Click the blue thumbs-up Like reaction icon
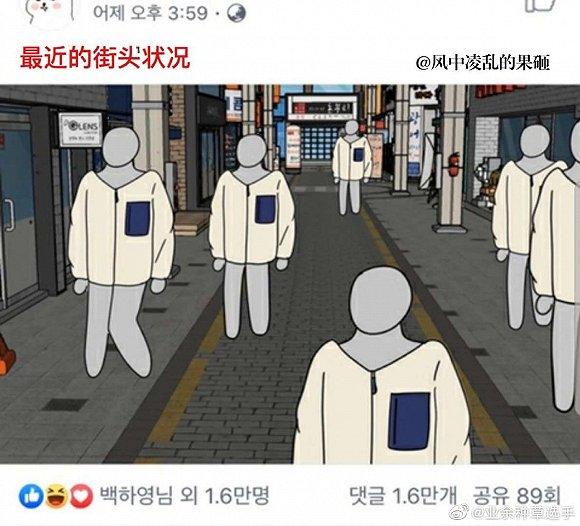The width and height of the screenshot is (580, 526). [x=31, y=496]
